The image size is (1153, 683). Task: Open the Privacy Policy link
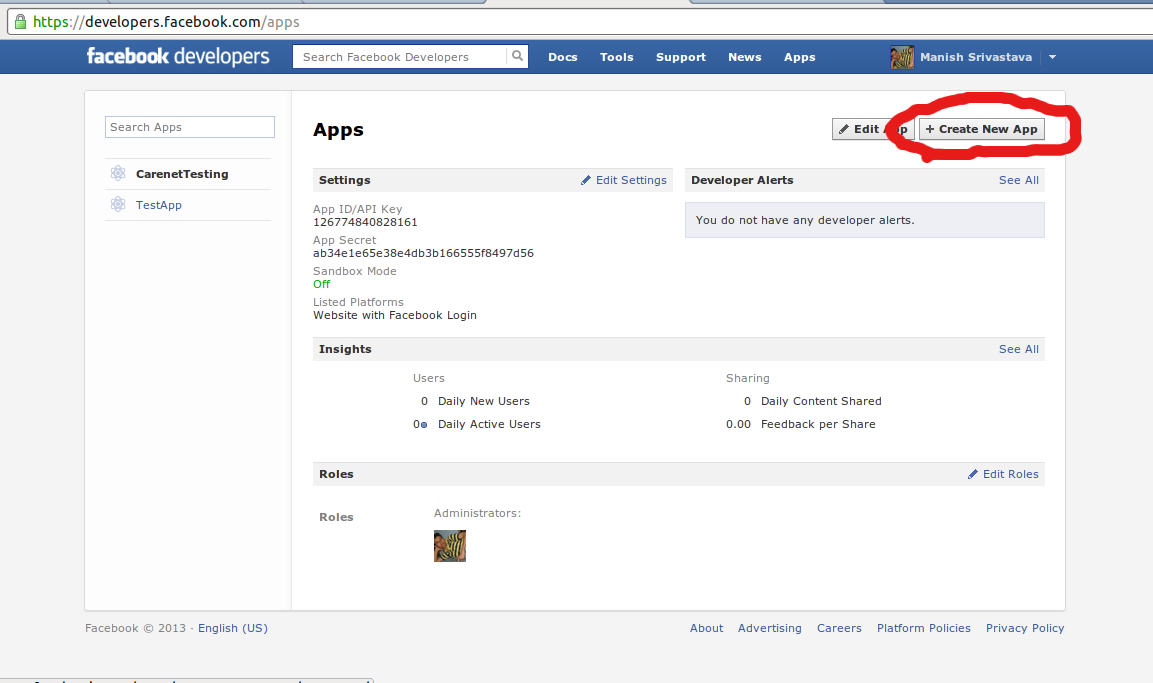point(1025,628)
